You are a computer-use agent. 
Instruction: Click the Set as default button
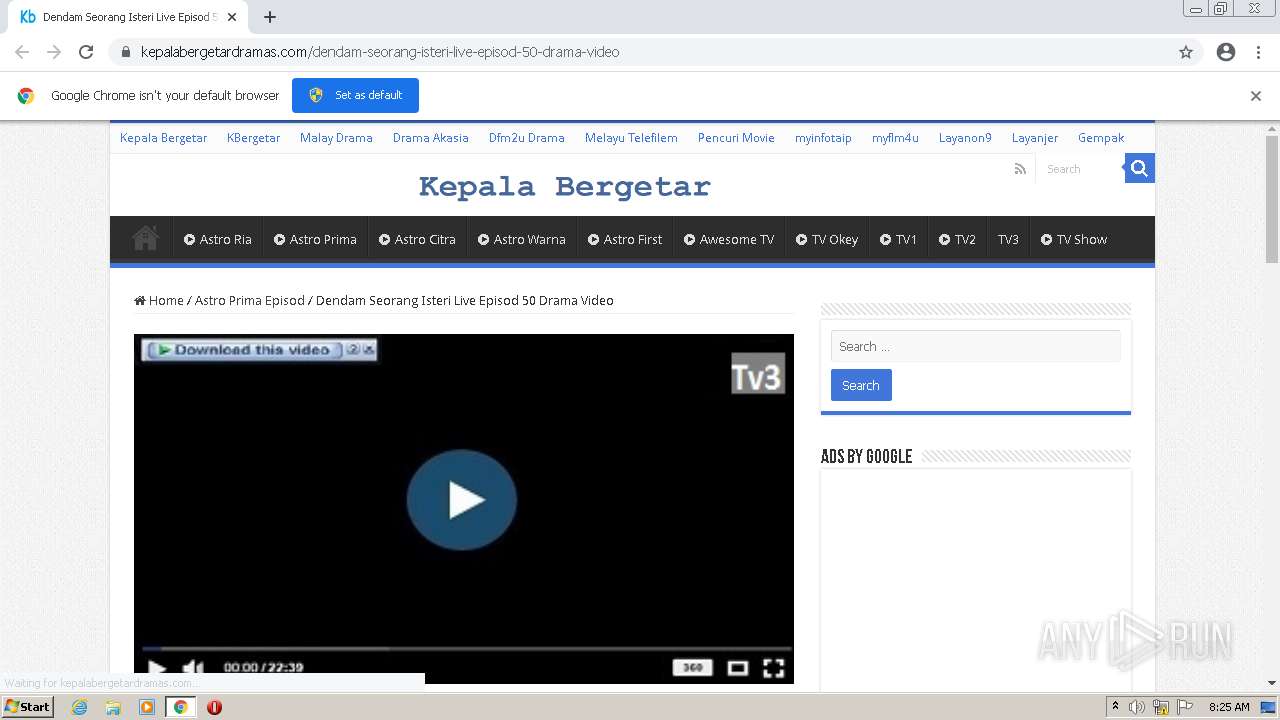point(355,95)
